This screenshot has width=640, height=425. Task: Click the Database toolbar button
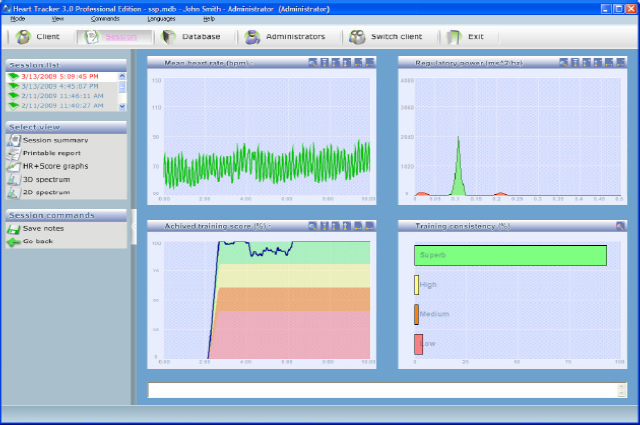tap(192, 37)
